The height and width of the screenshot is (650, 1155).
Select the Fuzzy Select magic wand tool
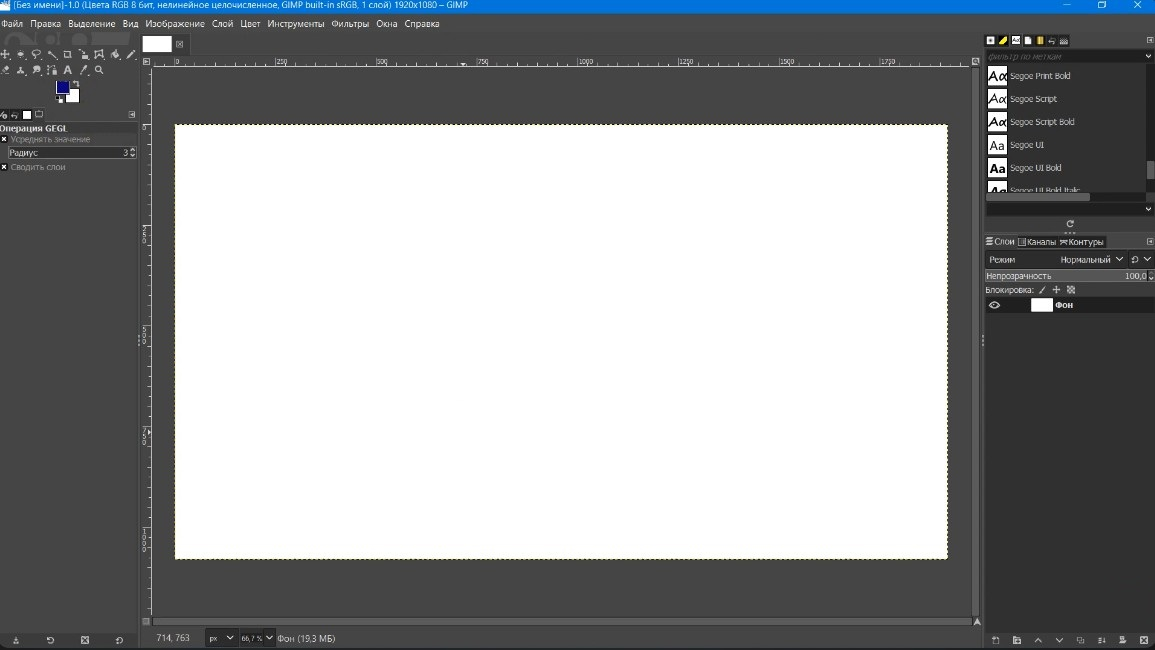tap(52, 55)
